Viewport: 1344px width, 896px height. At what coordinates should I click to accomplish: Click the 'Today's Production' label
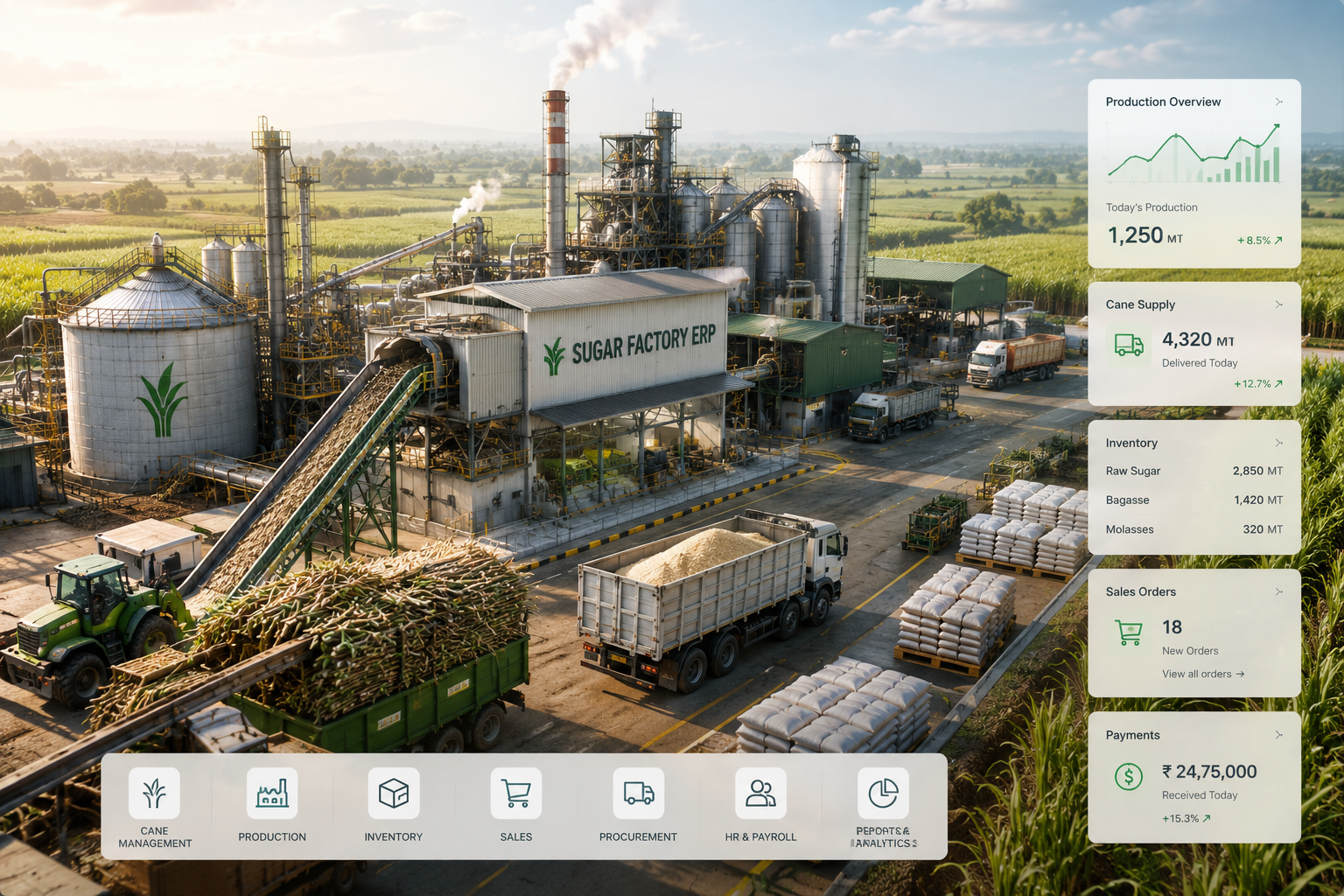tap(1151, 207)
